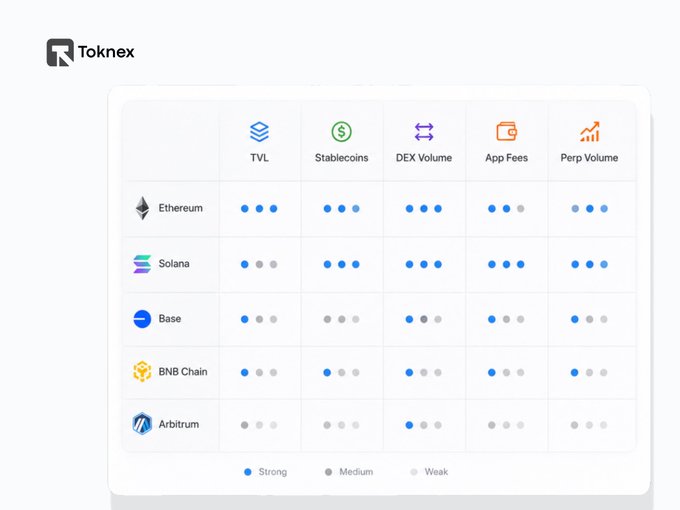Click Base App Fees rating dots
Viewport: 680px width, 510px height.
[x=507, y=319]
